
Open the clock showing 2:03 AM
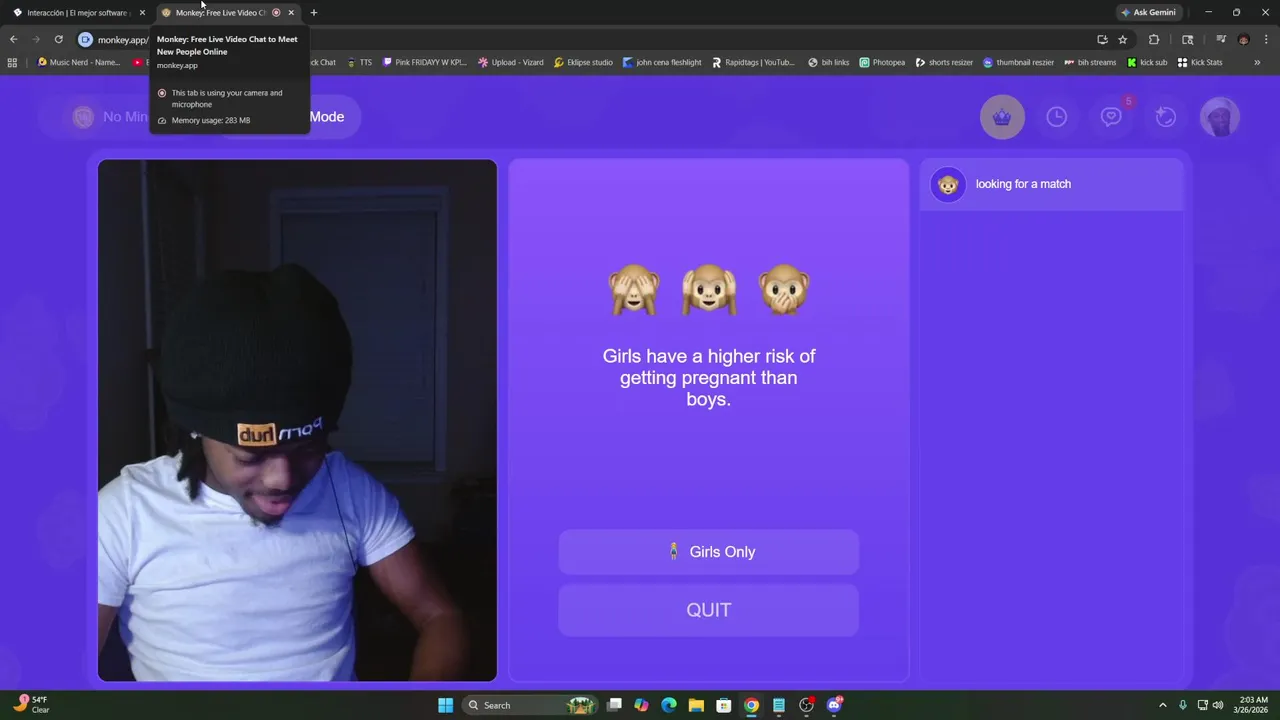1253,705
